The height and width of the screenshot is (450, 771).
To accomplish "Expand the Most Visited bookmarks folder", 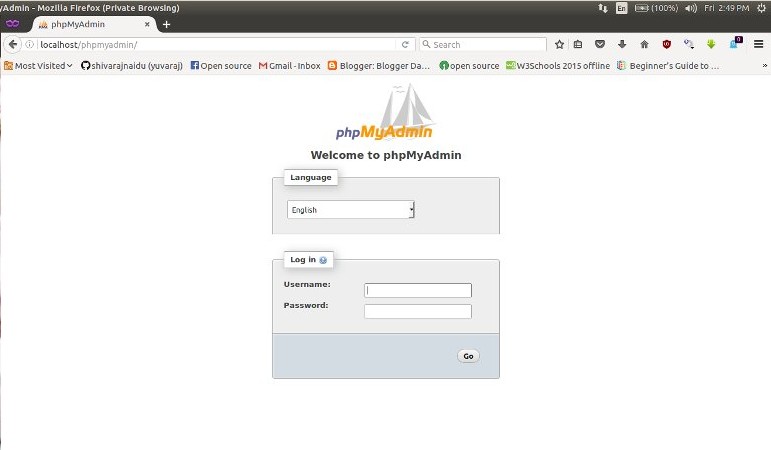I will [x=38, y=65].
